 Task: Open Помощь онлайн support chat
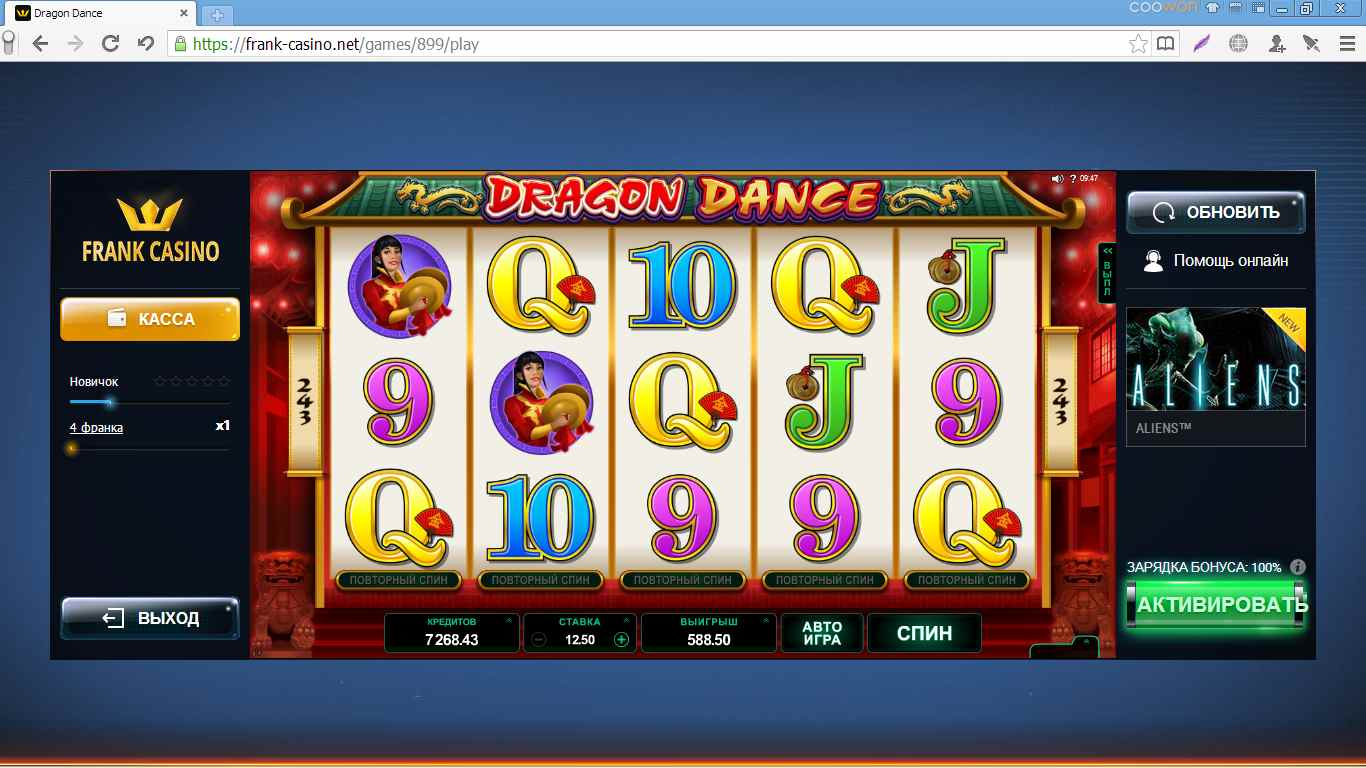1216,261
